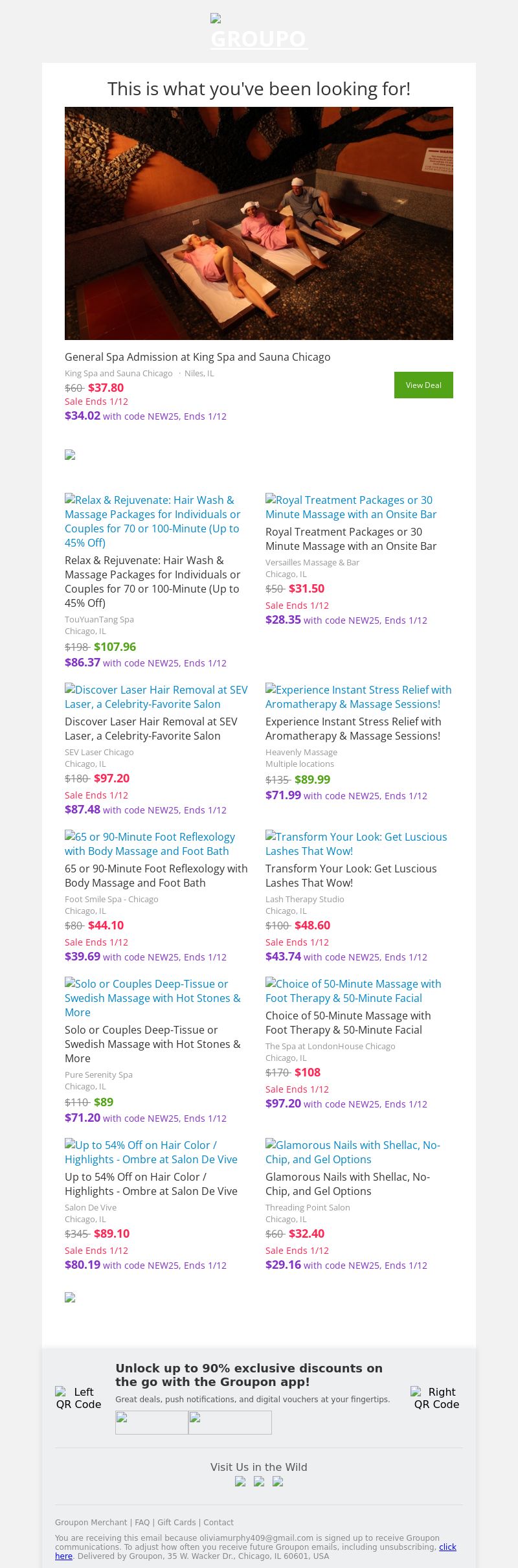Open the last social media icon

278,1481
